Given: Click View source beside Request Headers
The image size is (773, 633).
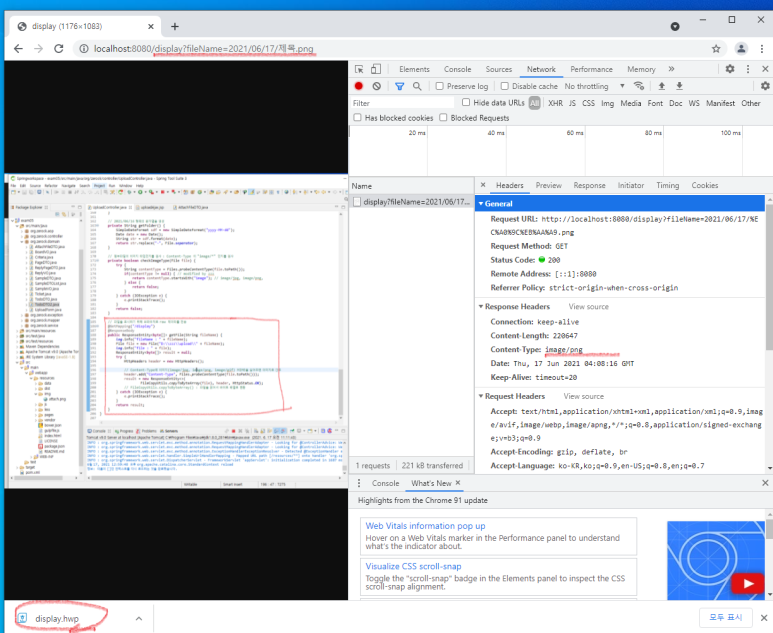Looking at the screenshot, I should (584, 396).
